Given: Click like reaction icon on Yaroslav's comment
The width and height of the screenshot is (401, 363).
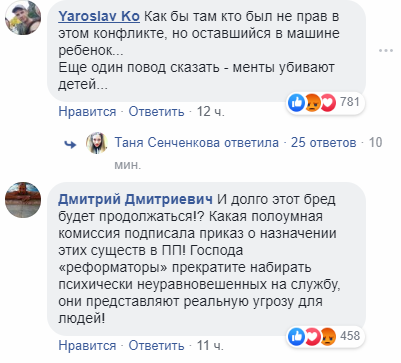Looking at the screenshot, I should pyautogui.click(x=297, y=102).
